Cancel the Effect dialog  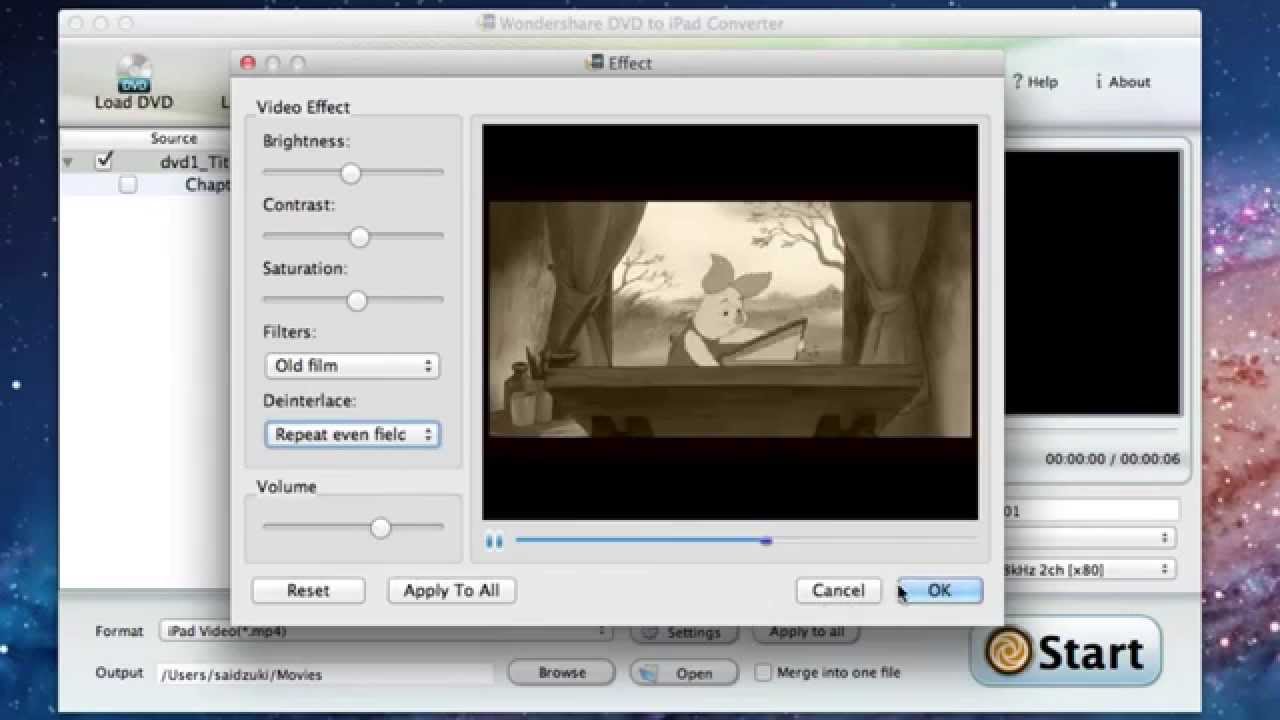coord(838,590)
